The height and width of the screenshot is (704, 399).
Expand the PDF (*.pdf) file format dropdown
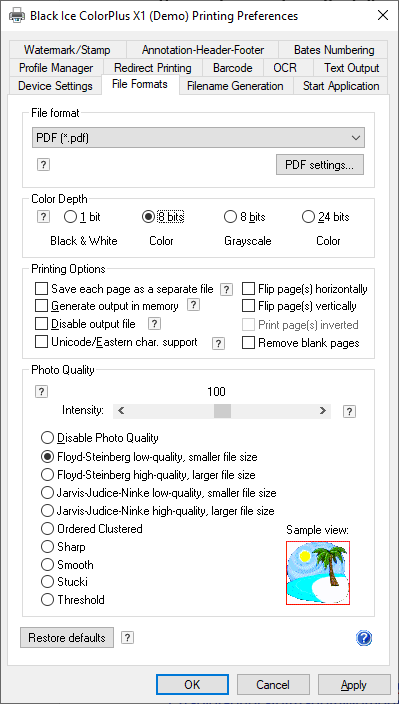[198, 138]
